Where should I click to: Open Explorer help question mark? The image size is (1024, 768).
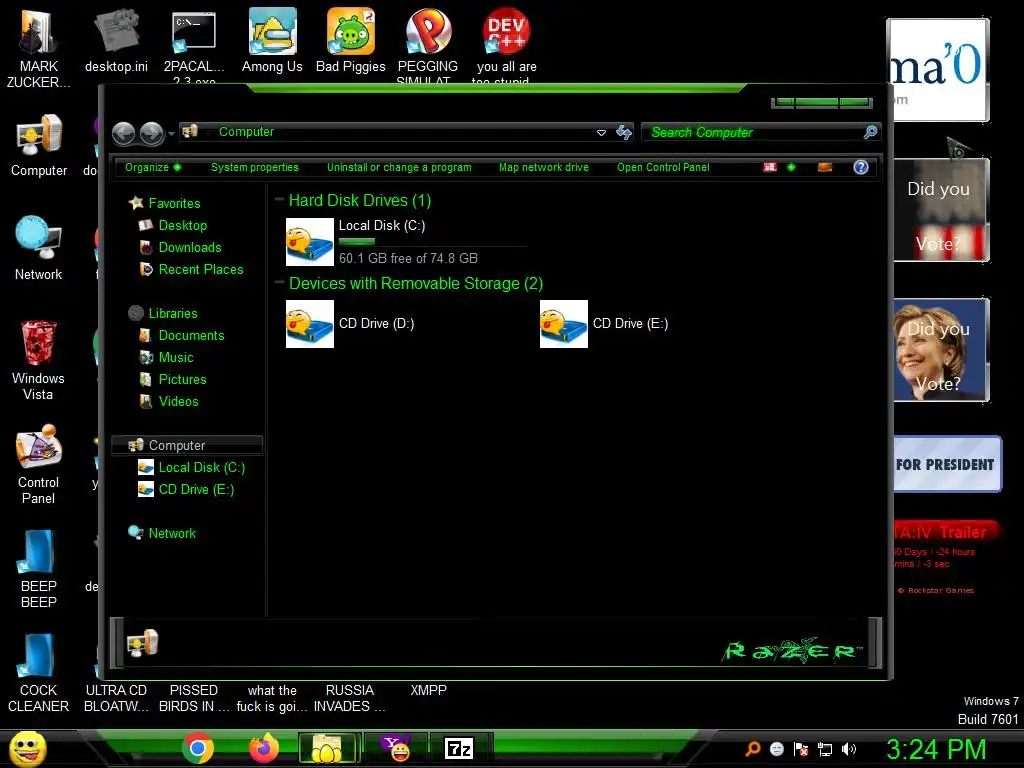click(x=861, y=167)
